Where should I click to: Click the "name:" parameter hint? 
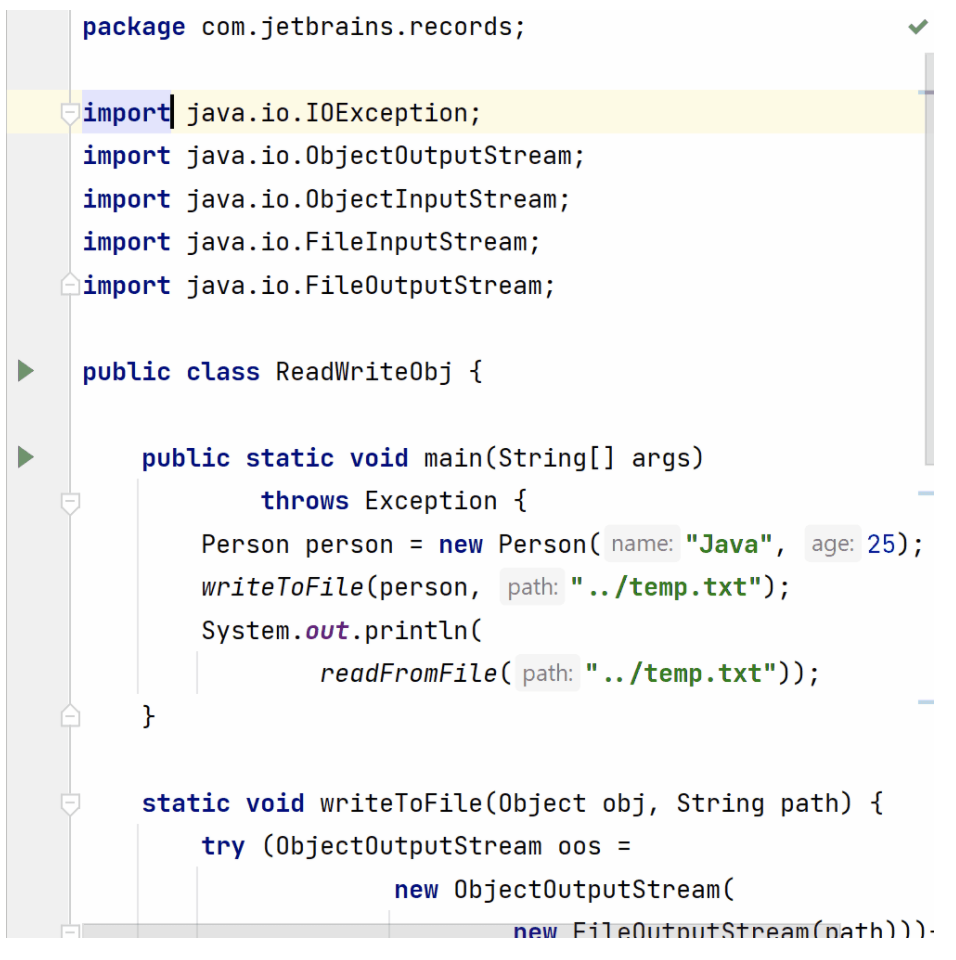pos(641,545)
